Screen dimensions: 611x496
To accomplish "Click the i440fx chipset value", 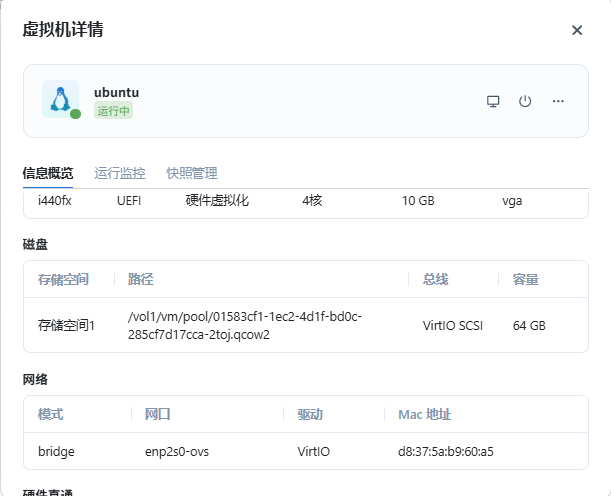I will (55, 201).
